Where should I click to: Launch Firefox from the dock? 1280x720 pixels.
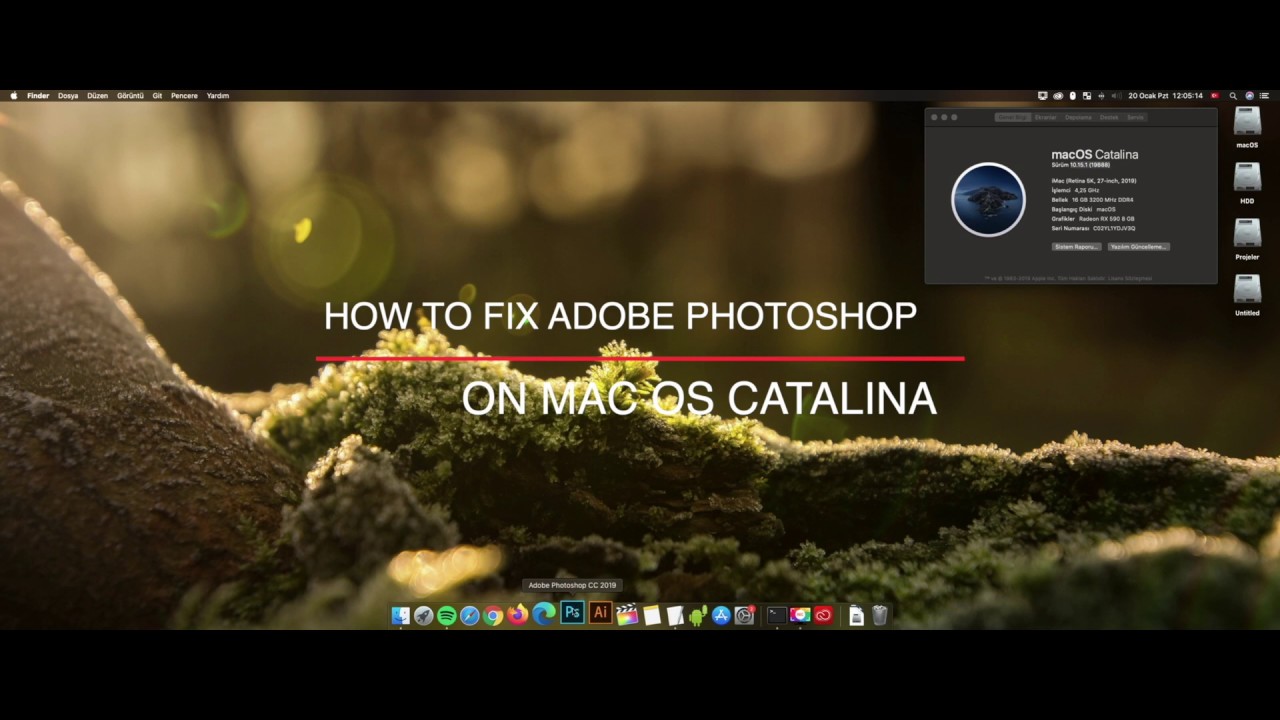517,614
